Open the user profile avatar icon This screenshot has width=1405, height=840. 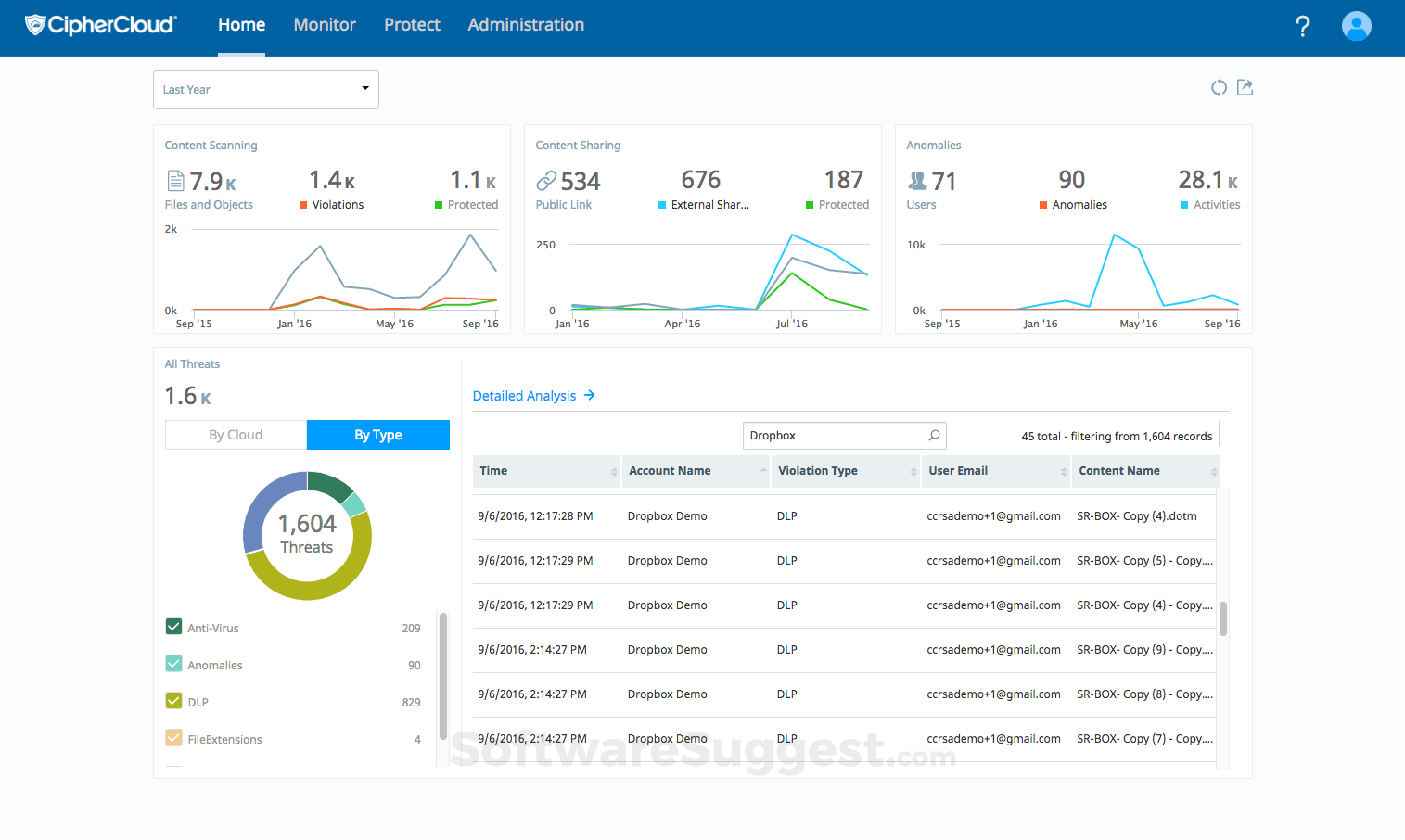1356,26
